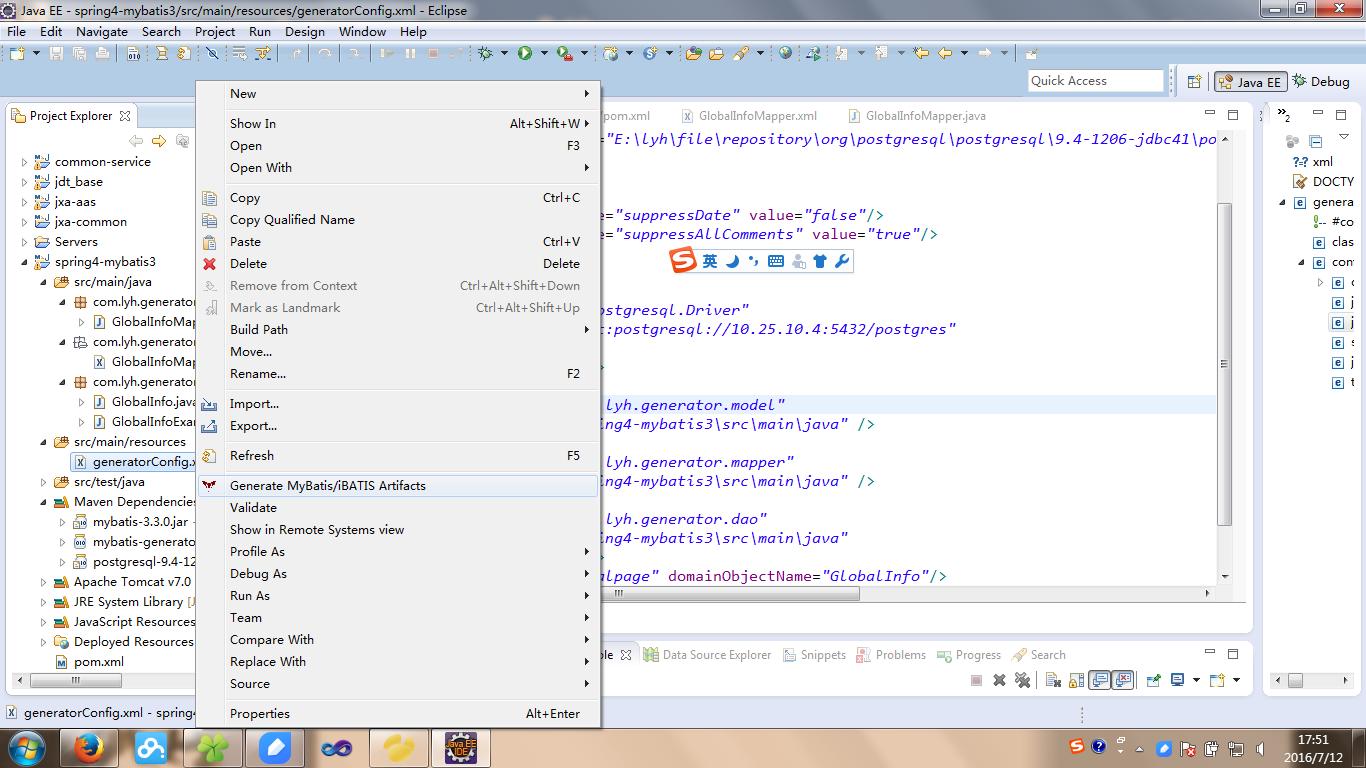Click the Last Edit Location arrow icon
Image resolution: width=1366 pixels, height=768 pixels.
(921, 53)
